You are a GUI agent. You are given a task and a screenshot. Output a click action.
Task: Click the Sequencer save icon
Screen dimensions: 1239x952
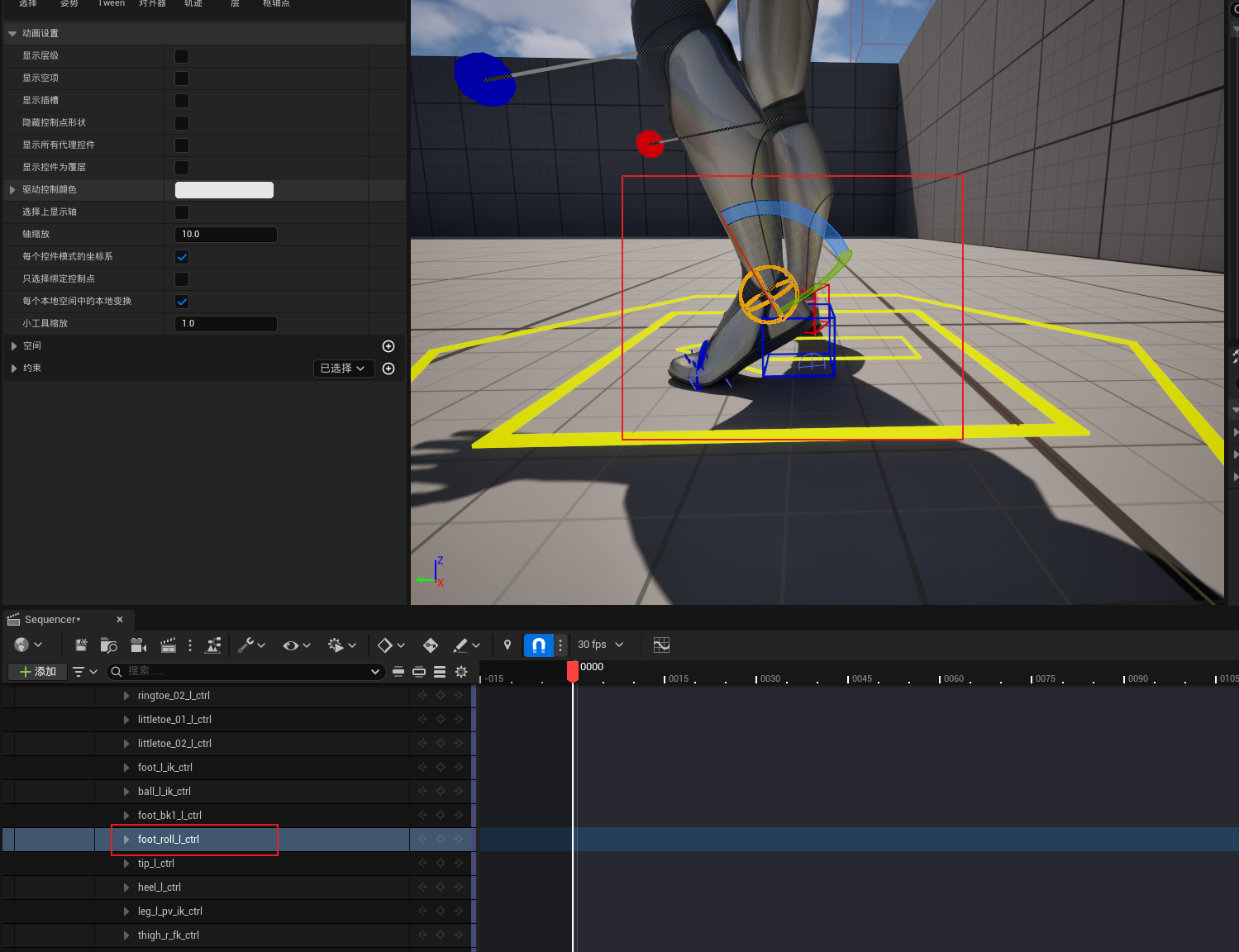click(x=81, y=645)
